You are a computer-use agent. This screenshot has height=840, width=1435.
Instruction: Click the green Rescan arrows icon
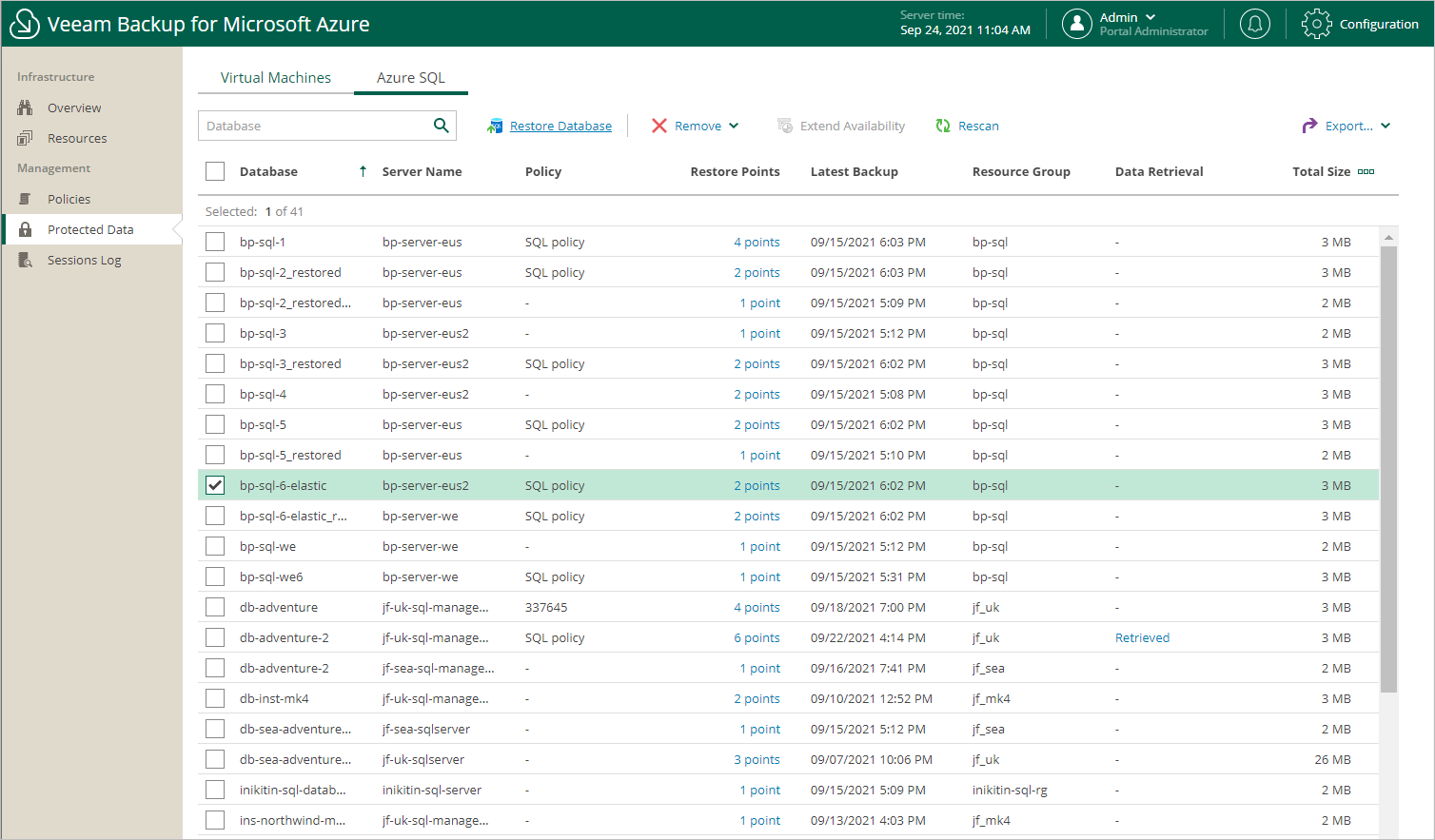pyautogui.click(x=943, y=126)
